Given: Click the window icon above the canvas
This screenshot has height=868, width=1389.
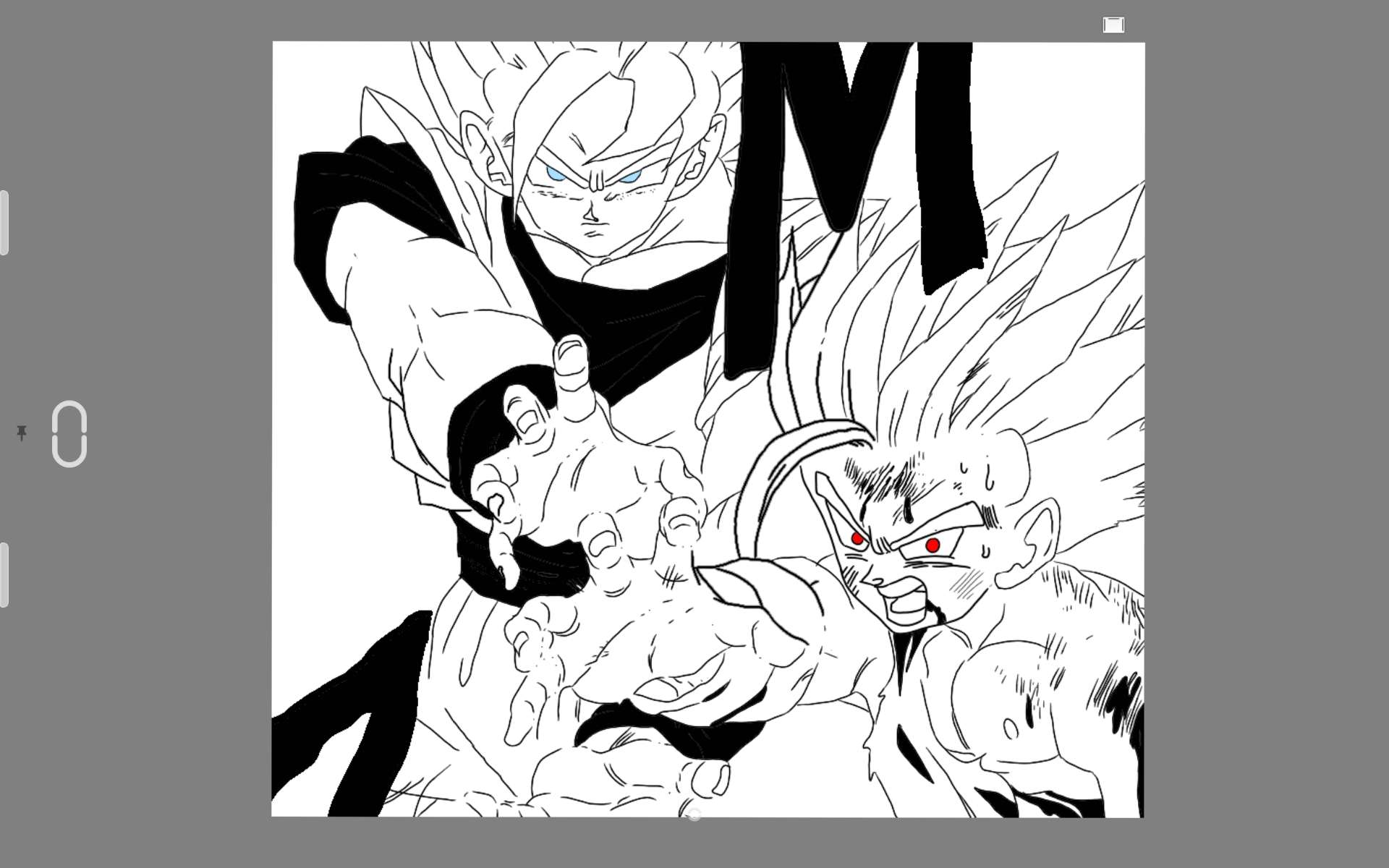Looking at the screenshot, I should 1113,25.
